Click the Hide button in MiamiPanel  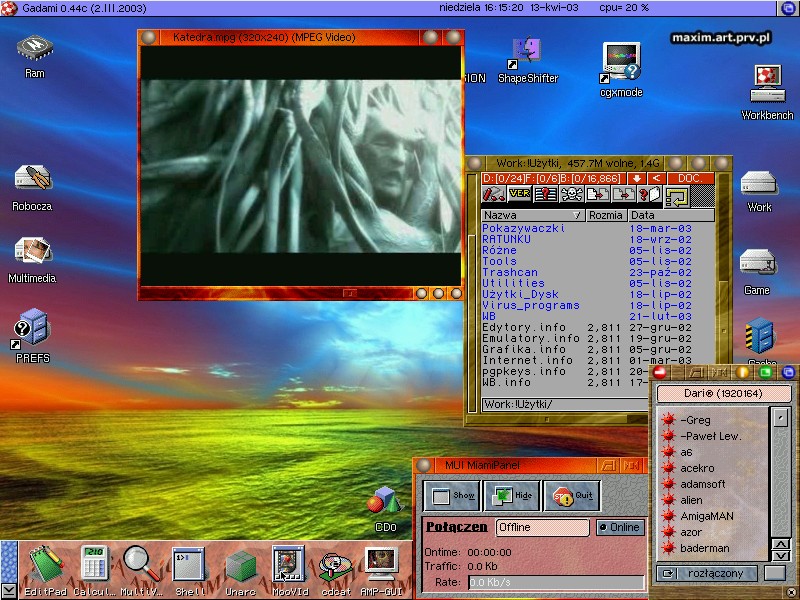tap(512, 495)
